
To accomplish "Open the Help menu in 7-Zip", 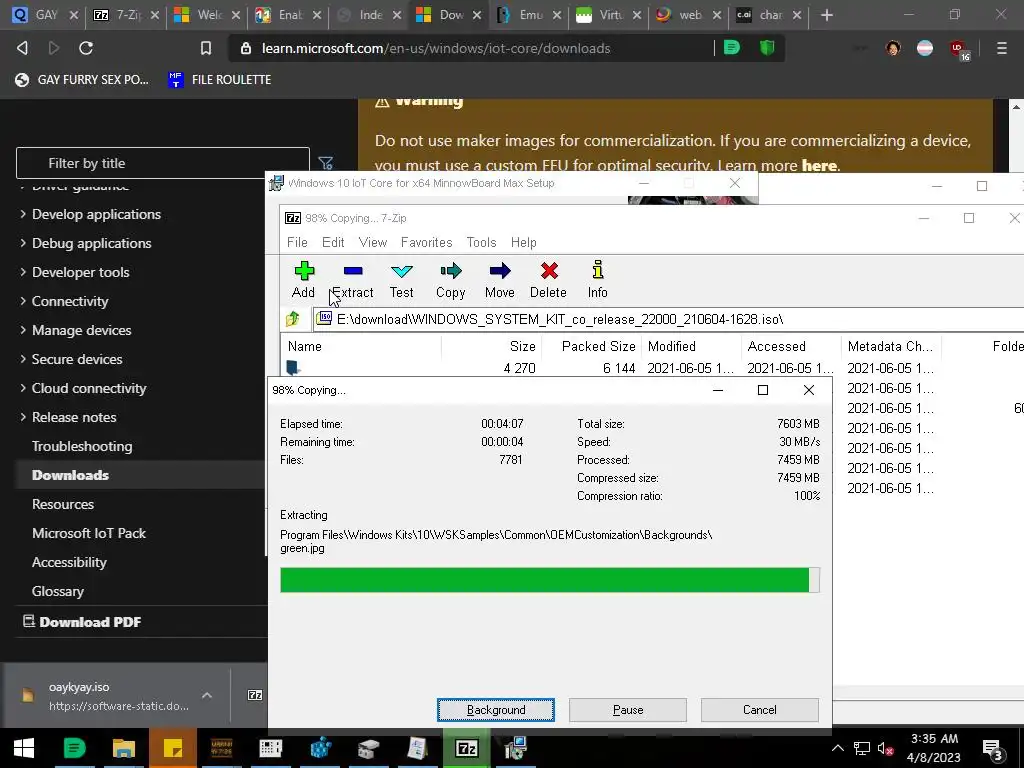I will 524,242.
